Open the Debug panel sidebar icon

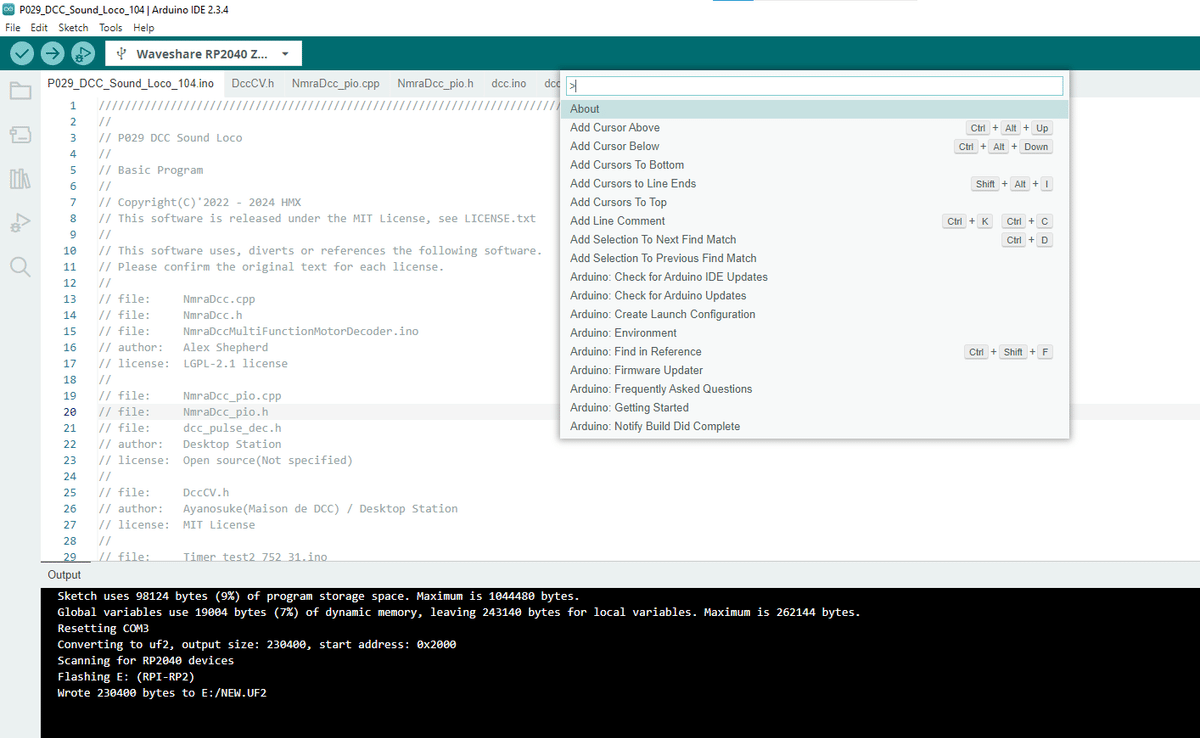pyautogui.click(x=21, y=223)
